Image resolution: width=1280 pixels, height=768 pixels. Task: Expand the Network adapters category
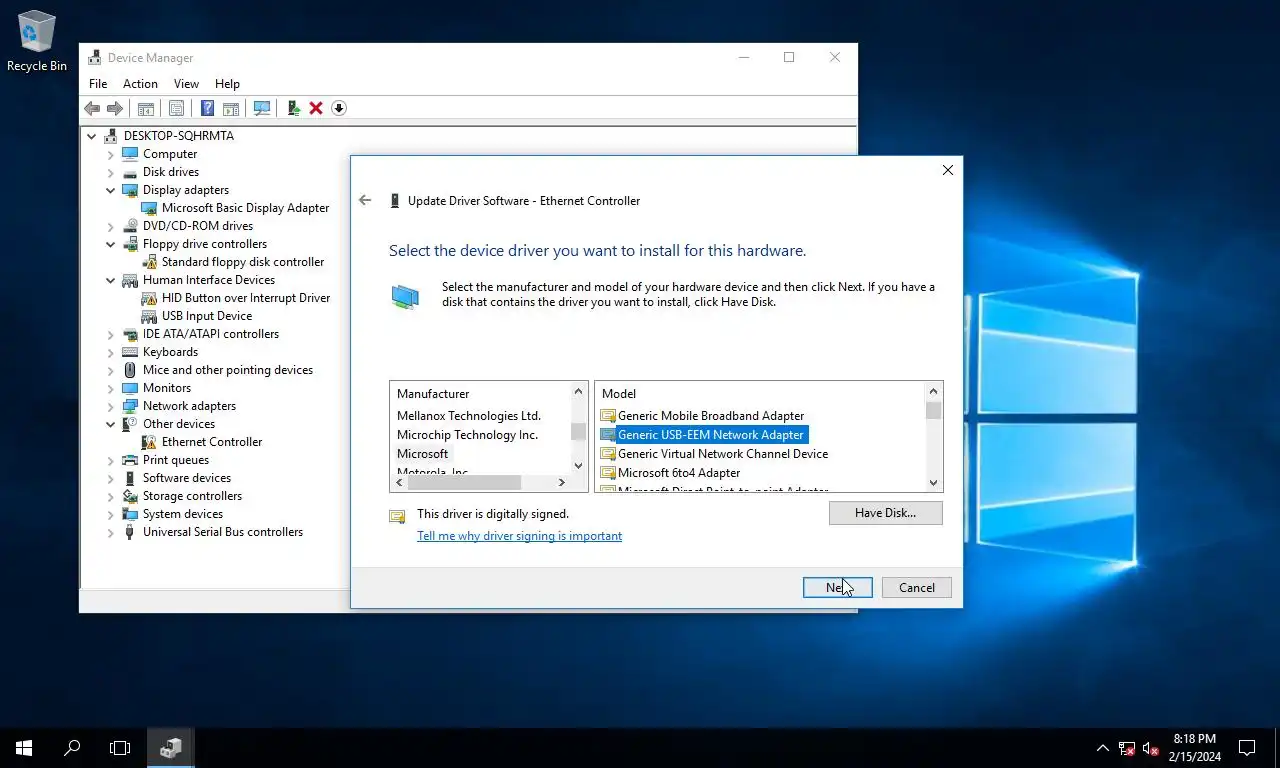(x=111, y=406)
